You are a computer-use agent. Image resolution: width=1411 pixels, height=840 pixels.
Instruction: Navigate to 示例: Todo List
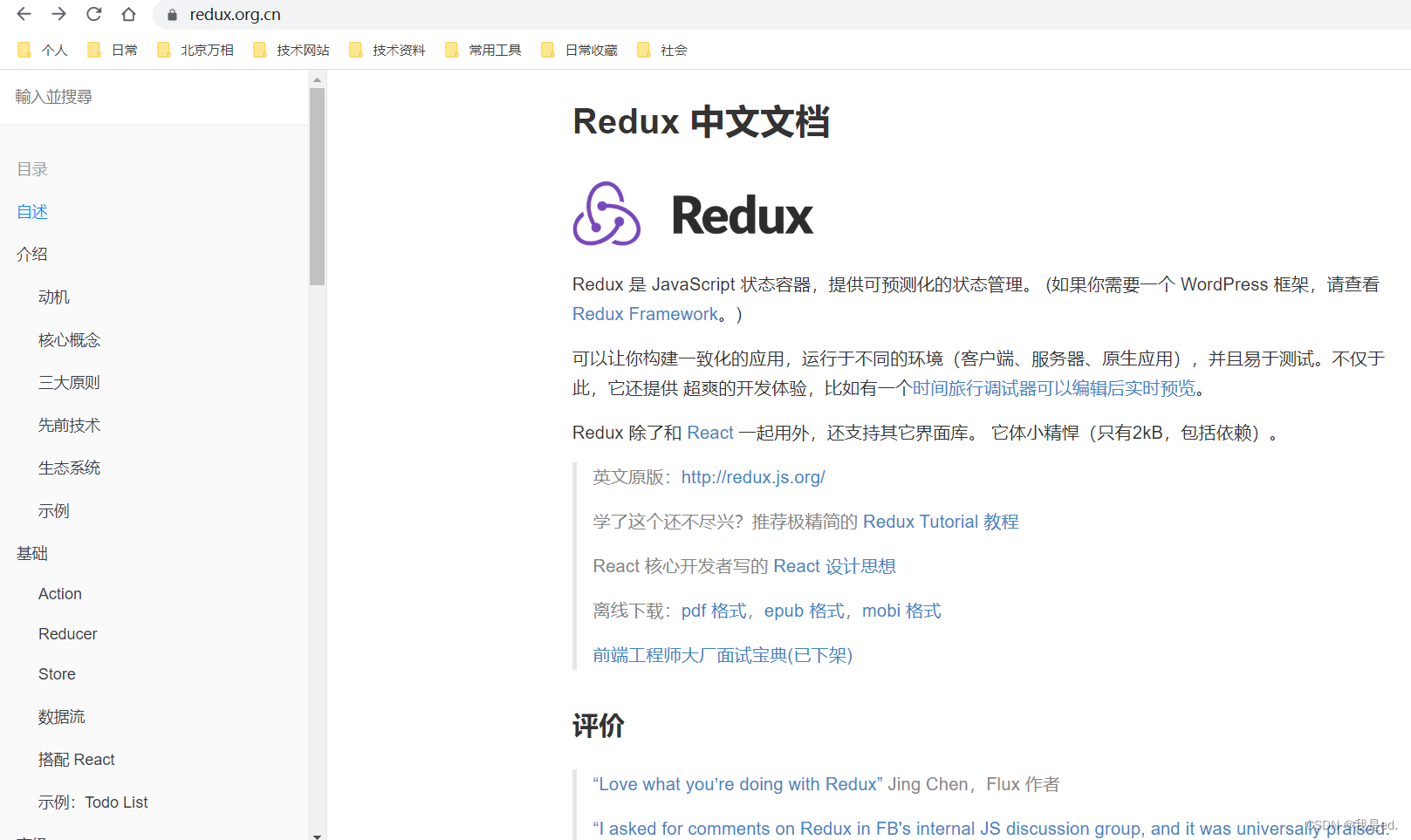tap(92, 802)
